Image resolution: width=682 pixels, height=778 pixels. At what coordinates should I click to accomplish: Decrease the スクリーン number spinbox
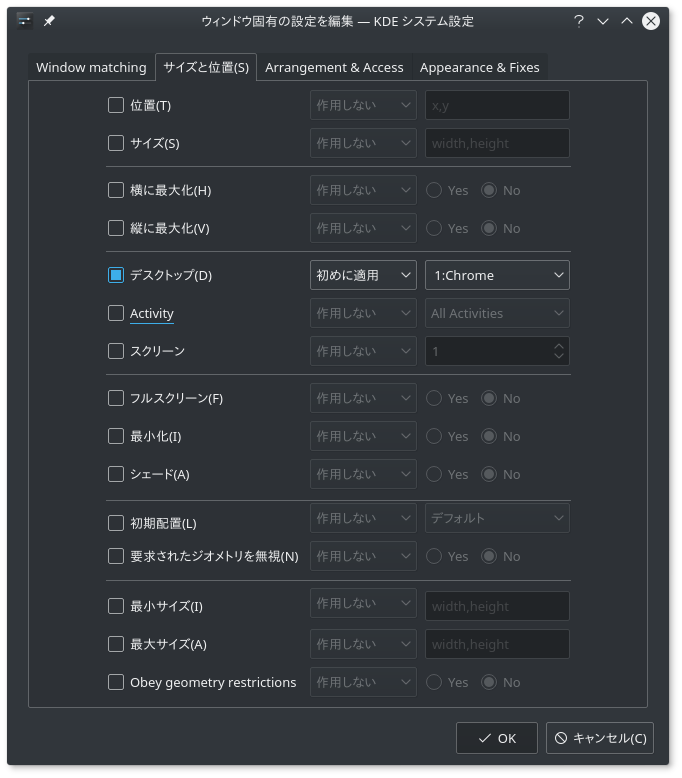559,356
